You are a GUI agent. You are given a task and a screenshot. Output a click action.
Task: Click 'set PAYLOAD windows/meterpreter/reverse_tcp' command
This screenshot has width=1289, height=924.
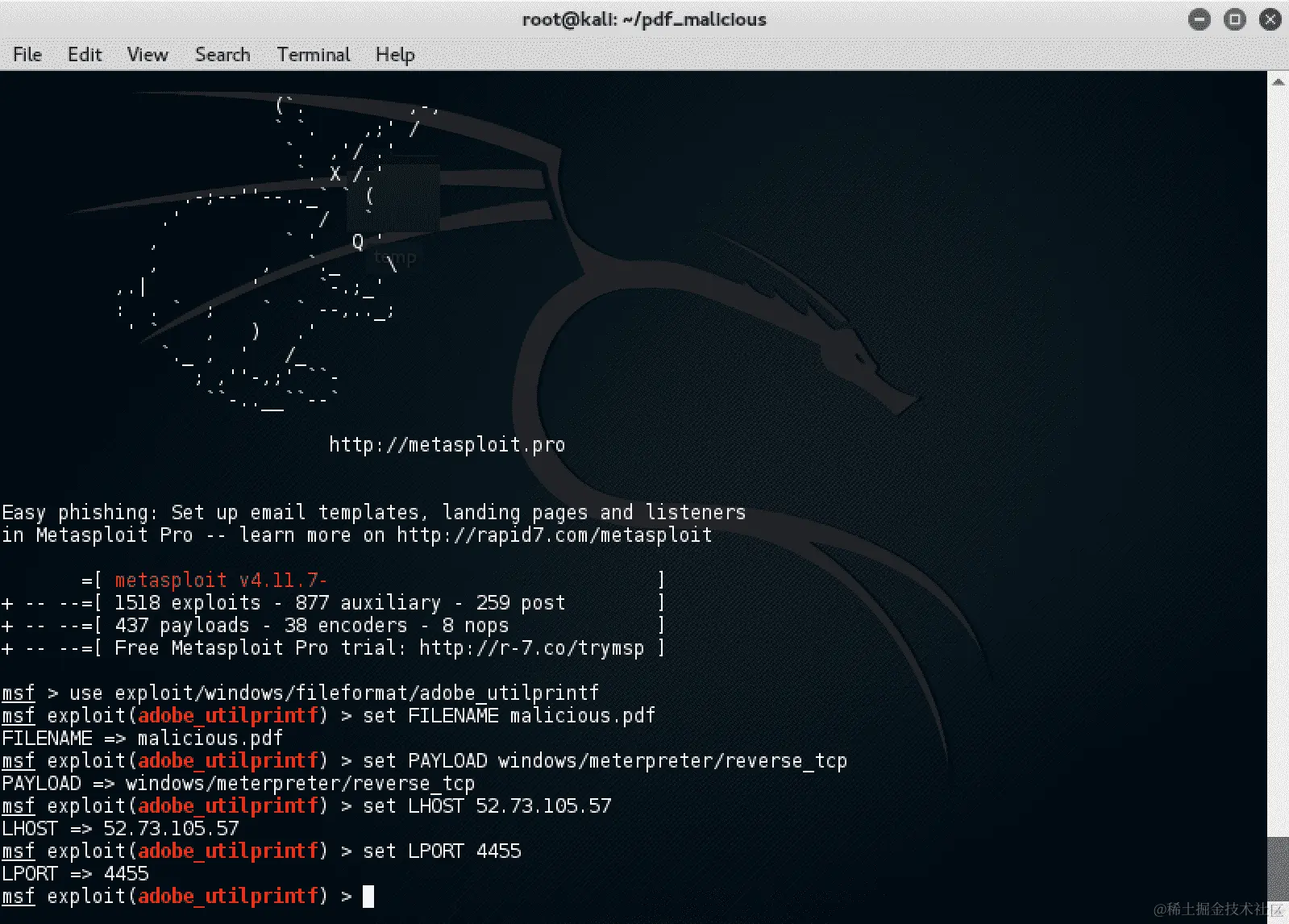pos(605,760)
